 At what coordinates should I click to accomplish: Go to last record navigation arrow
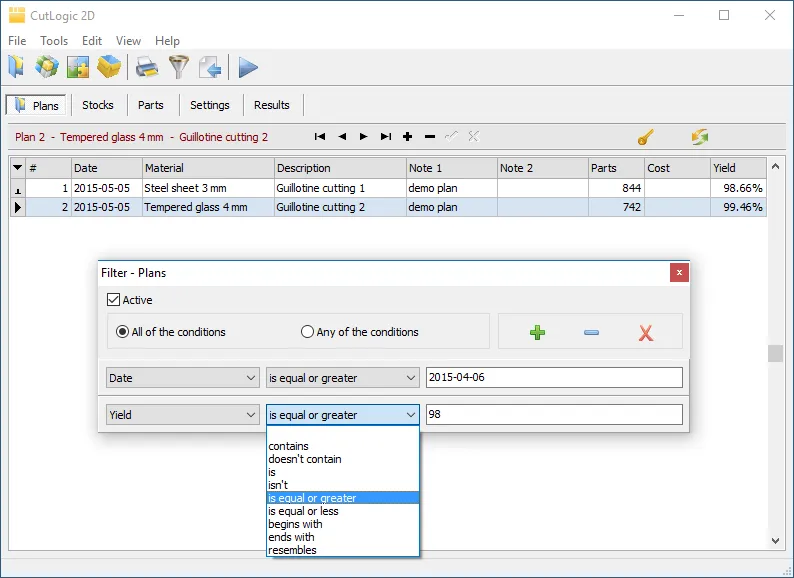click(385, 136)
